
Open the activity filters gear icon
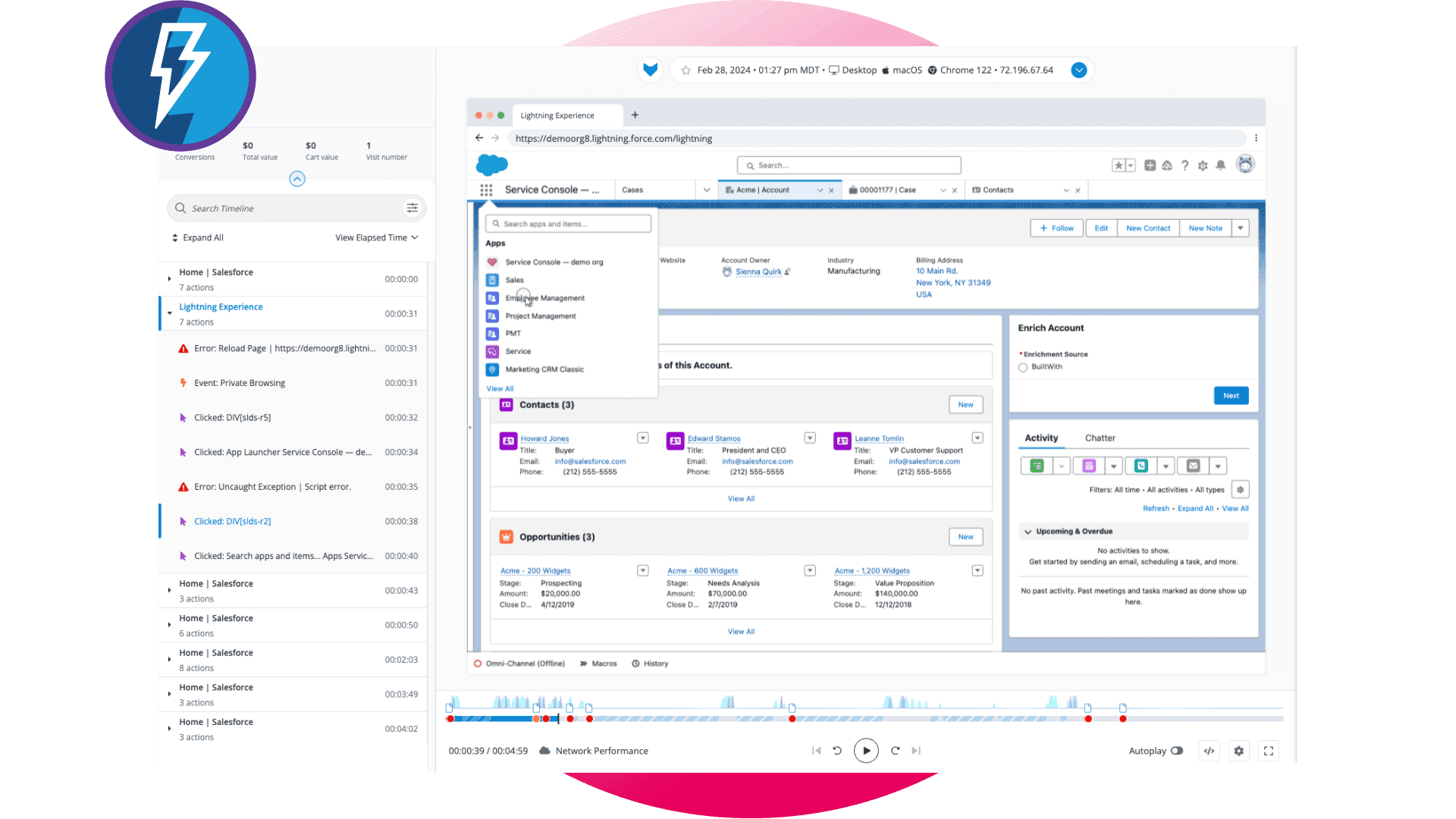(1241, 489)
